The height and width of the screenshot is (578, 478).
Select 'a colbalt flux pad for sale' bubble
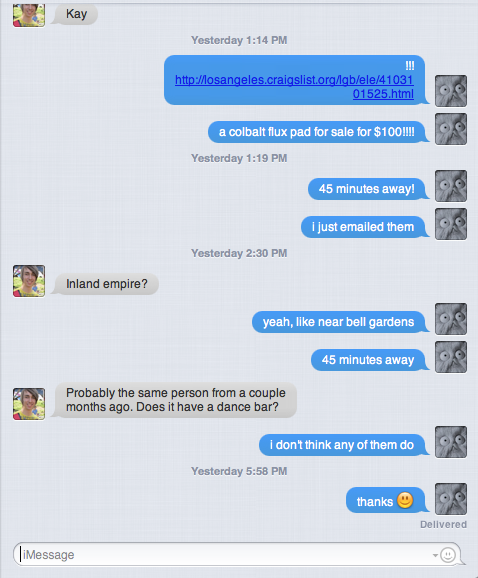317,132
